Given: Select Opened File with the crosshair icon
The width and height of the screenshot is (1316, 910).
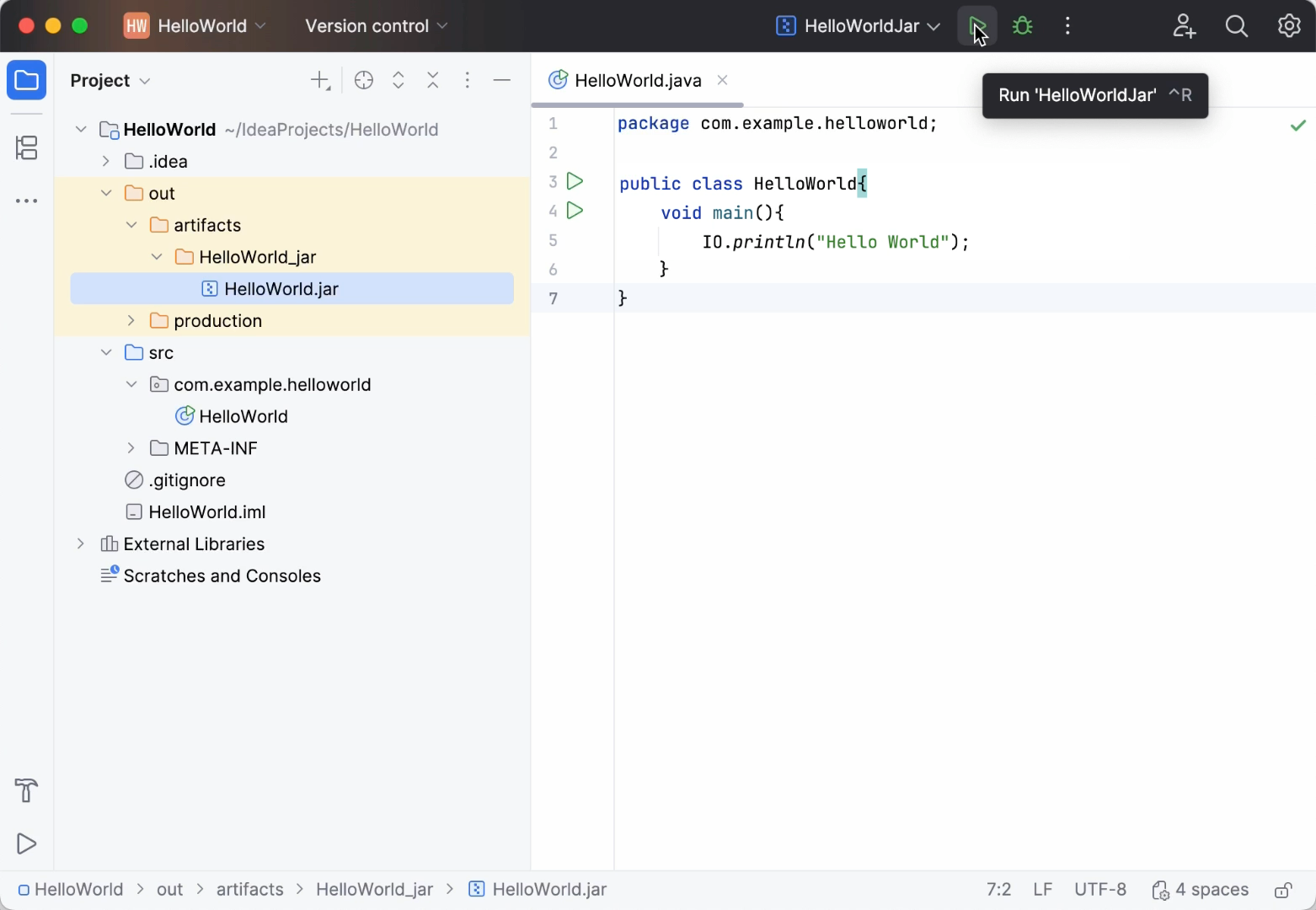Looking at the screenshot, I should click(363, 80).
